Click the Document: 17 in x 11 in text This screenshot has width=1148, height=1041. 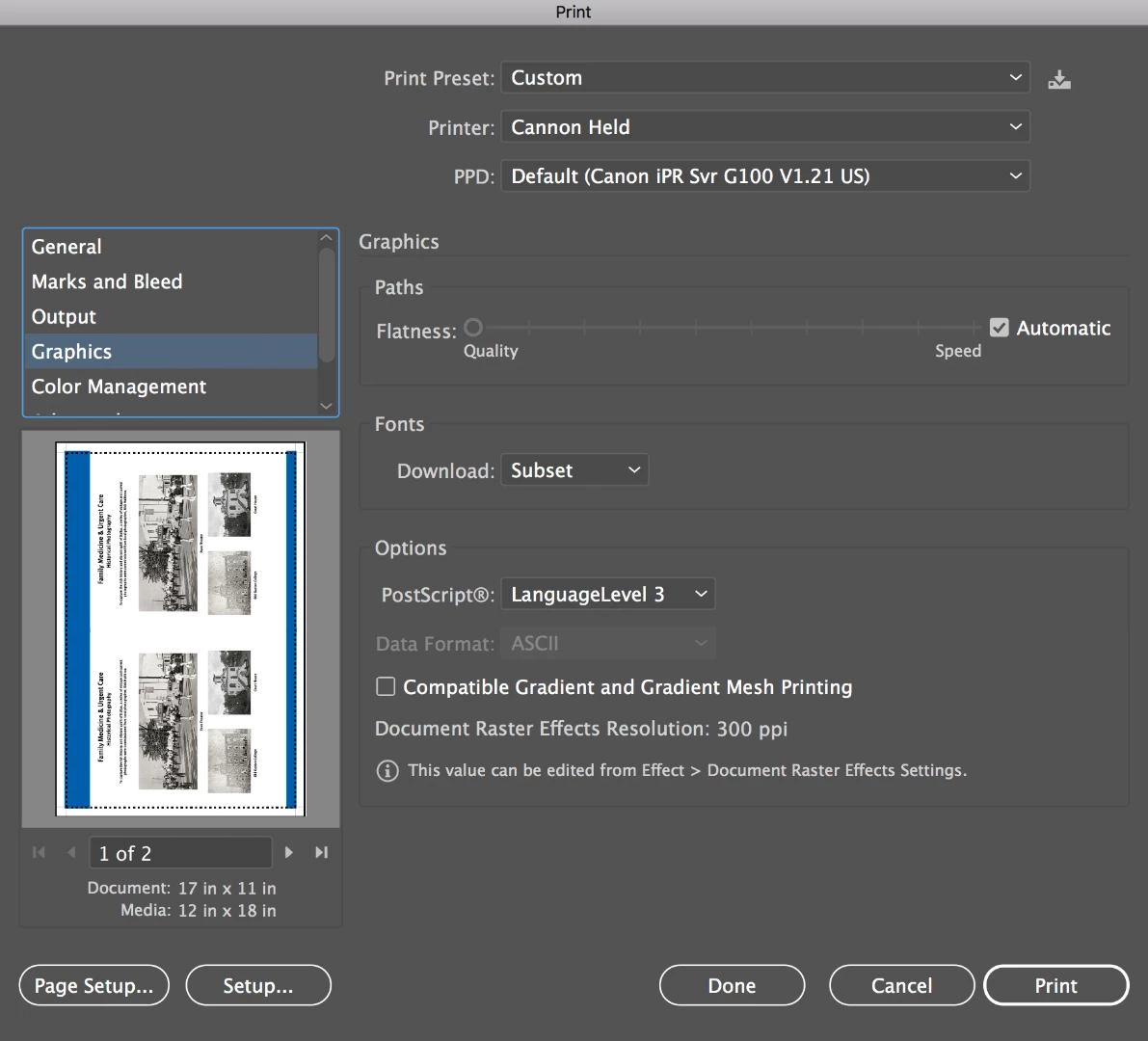click(181, 888)
